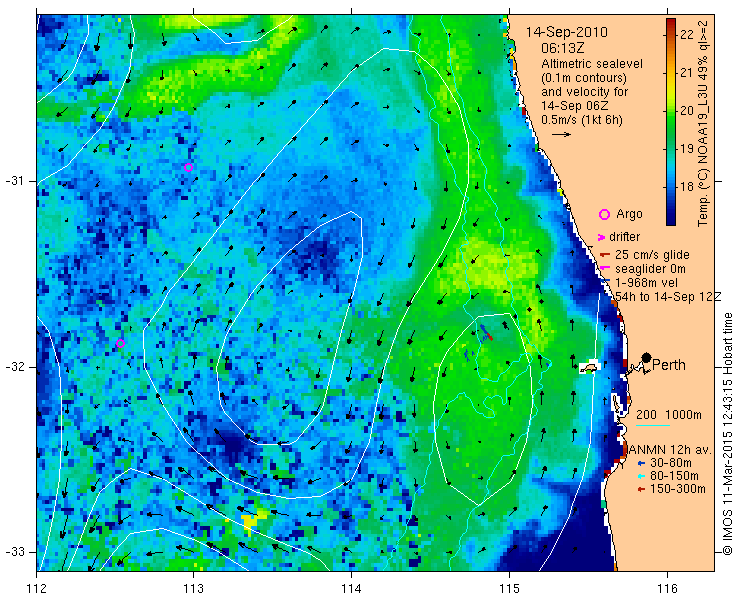Click the red 150-300m ANMN arrow
The image size is (740, 600).
pos(641,490)
